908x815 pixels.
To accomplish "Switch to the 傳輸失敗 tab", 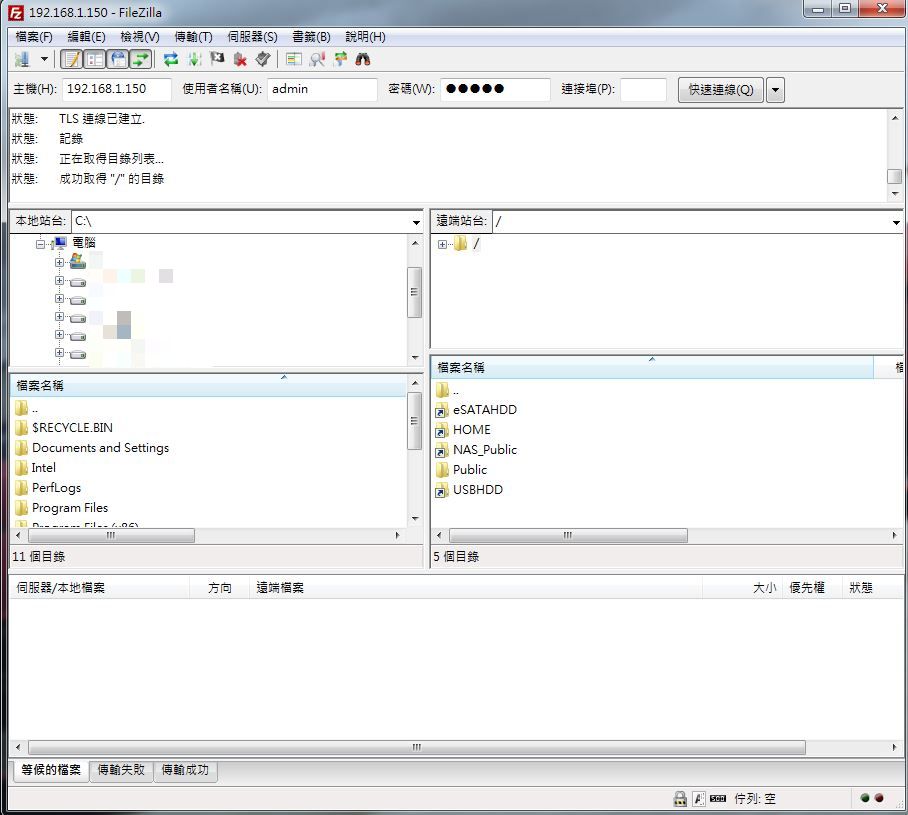I will tap(120, 770).
